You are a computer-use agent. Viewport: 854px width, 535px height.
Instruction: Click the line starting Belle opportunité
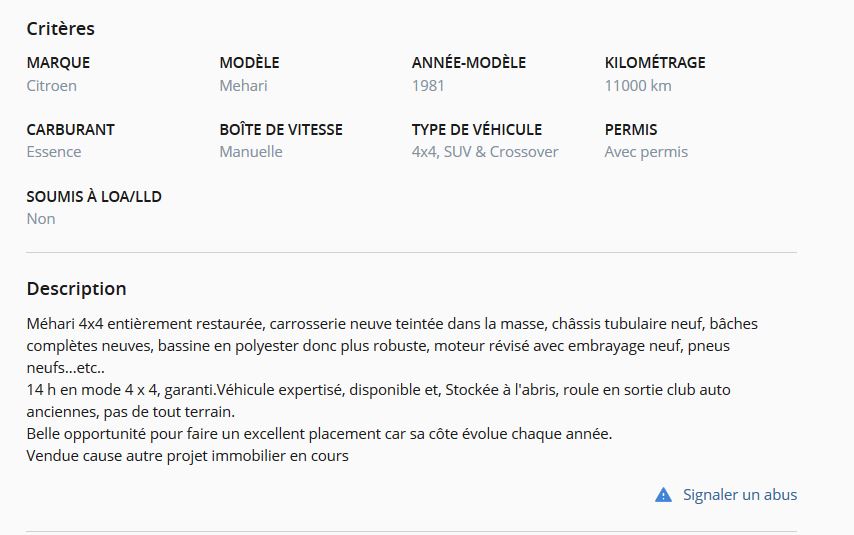319,434
